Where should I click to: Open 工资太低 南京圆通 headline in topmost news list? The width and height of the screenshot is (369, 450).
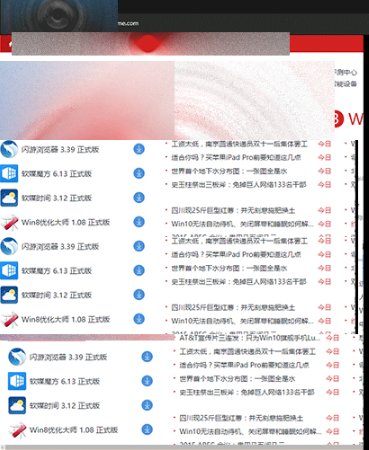(239, 144)
